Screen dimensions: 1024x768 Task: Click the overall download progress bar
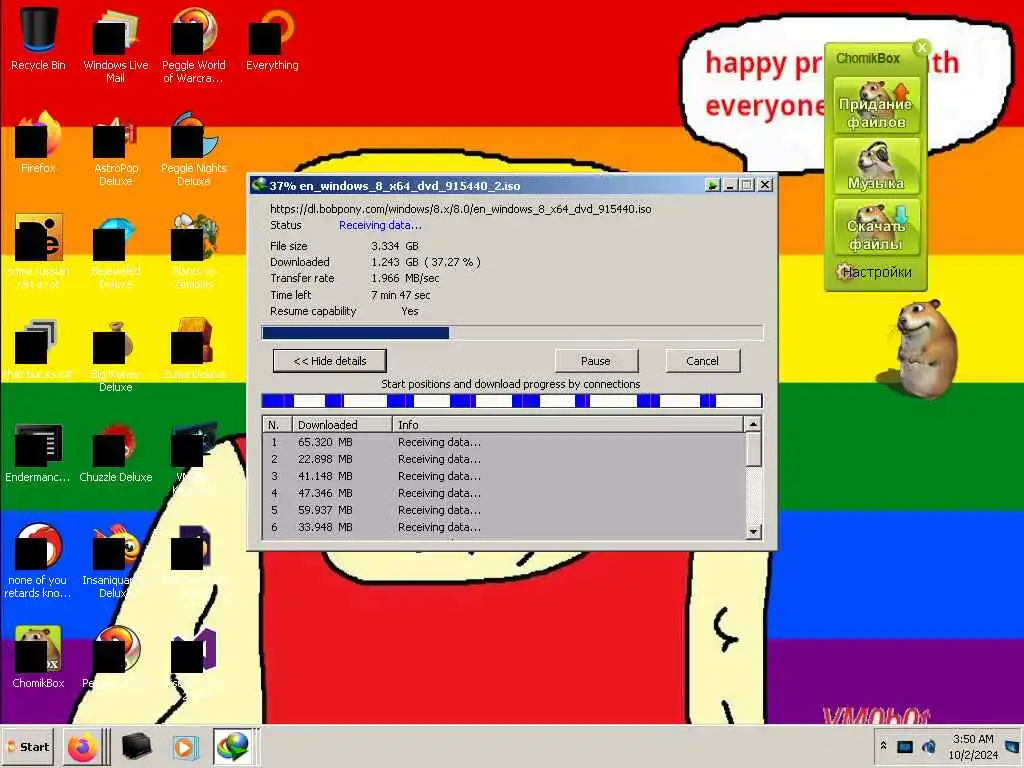[x=512, y=332]
